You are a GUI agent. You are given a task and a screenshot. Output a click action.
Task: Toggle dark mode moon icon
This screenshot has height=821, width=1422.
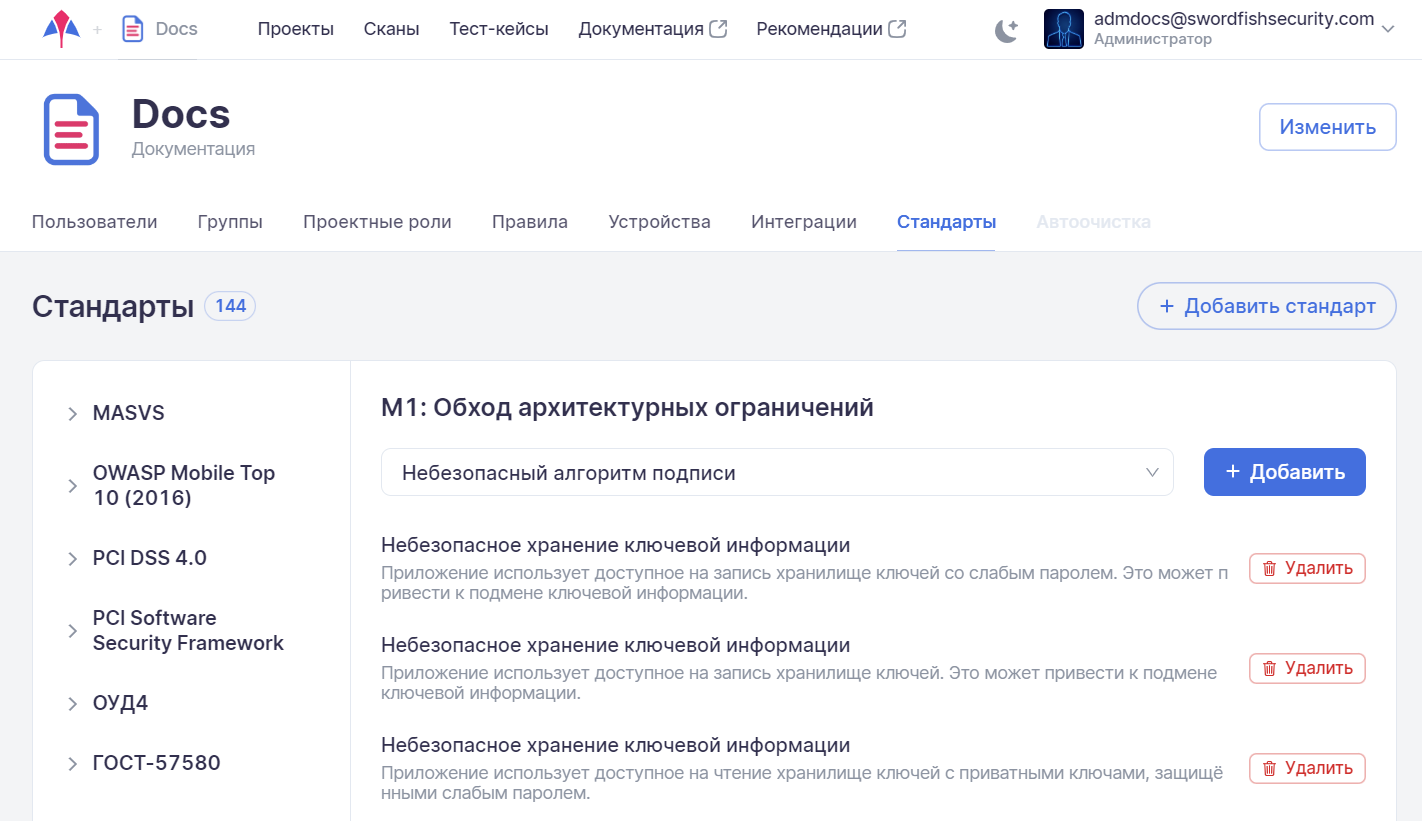pos(1006,30)
